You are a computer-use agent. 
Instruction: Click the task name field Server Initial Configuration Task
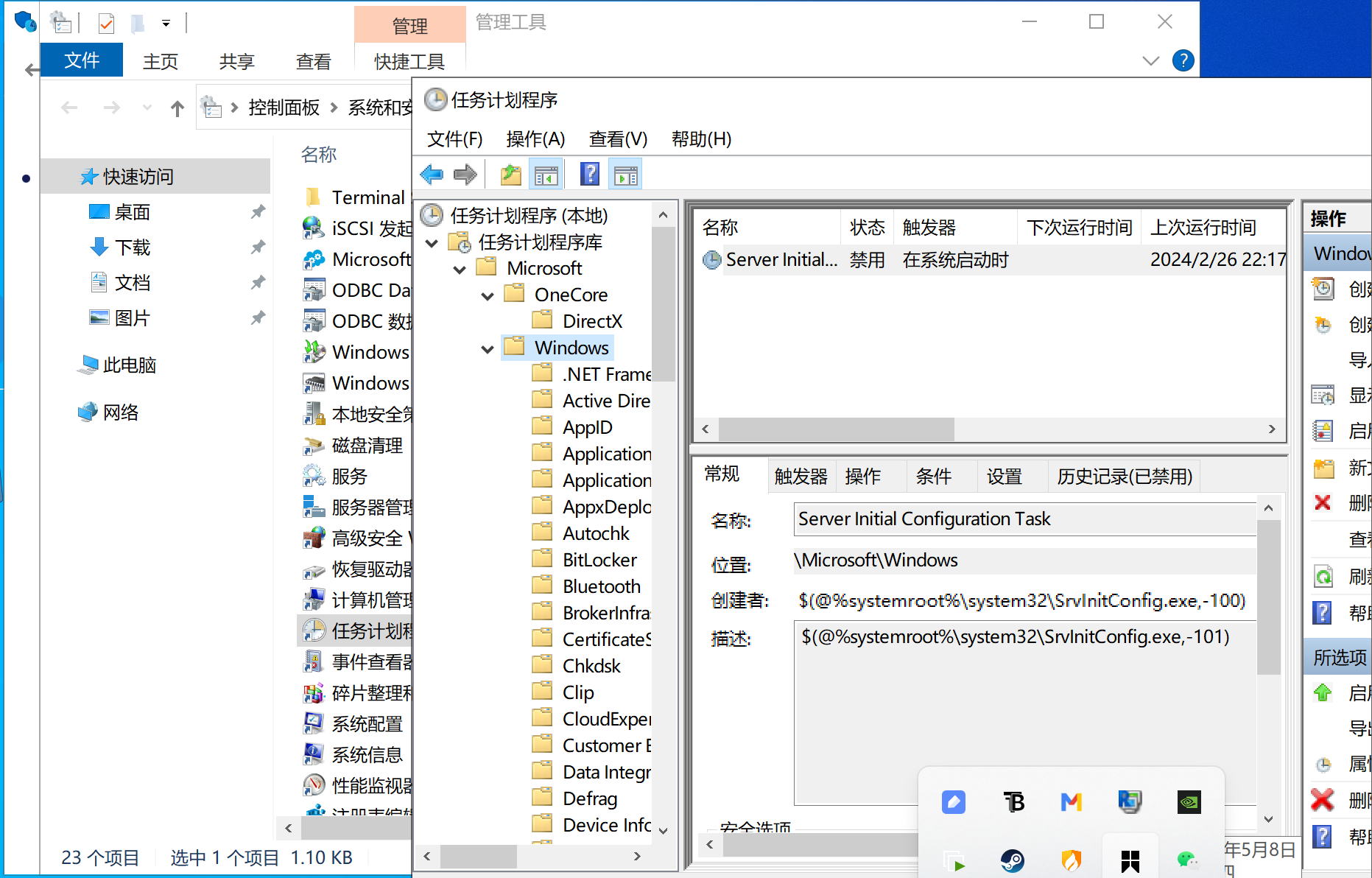1025,519
